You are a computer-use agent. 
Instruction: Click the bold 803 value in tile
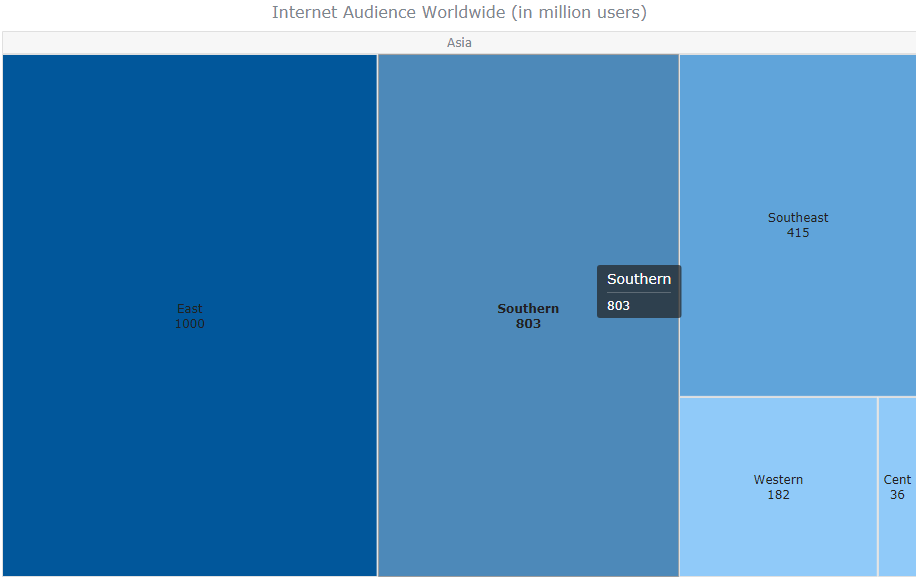pyautogui.click(x=528, y=324)
